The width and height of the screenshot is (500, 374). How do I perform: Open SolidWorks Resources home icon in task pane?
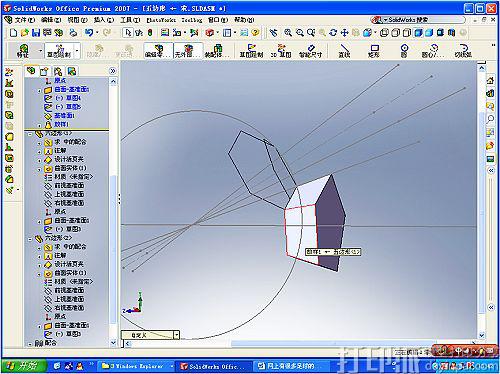pyautogui.click(x=490, y=80)
